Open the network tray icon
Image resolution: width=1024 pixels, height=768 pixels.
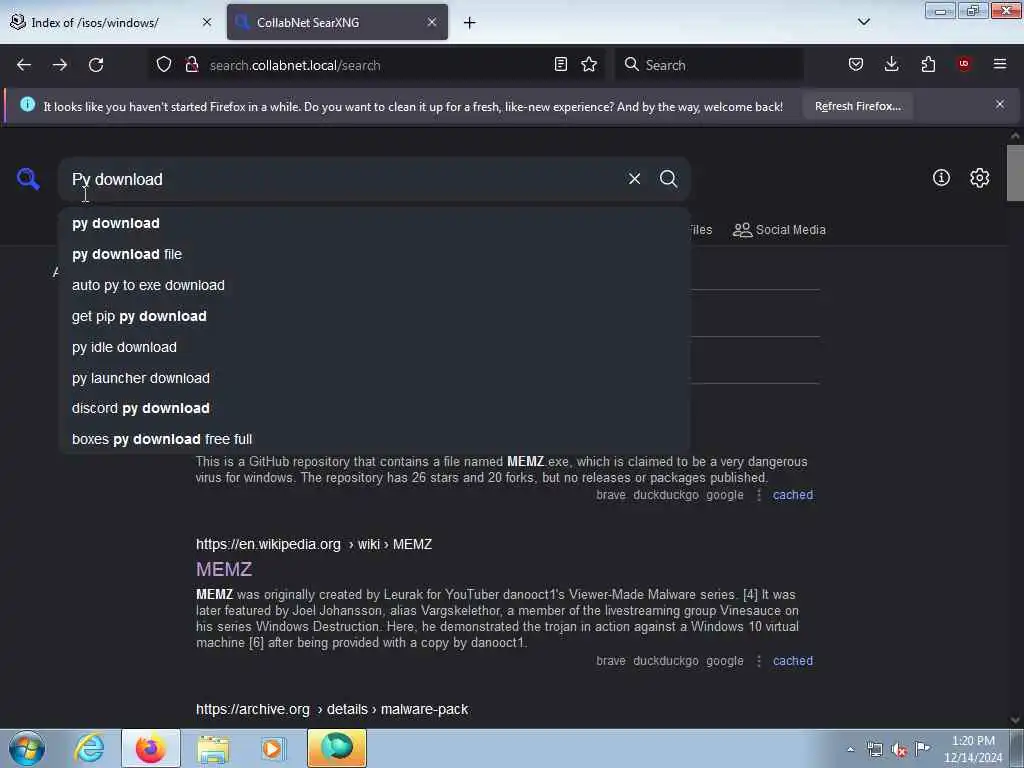coord(874,750)
